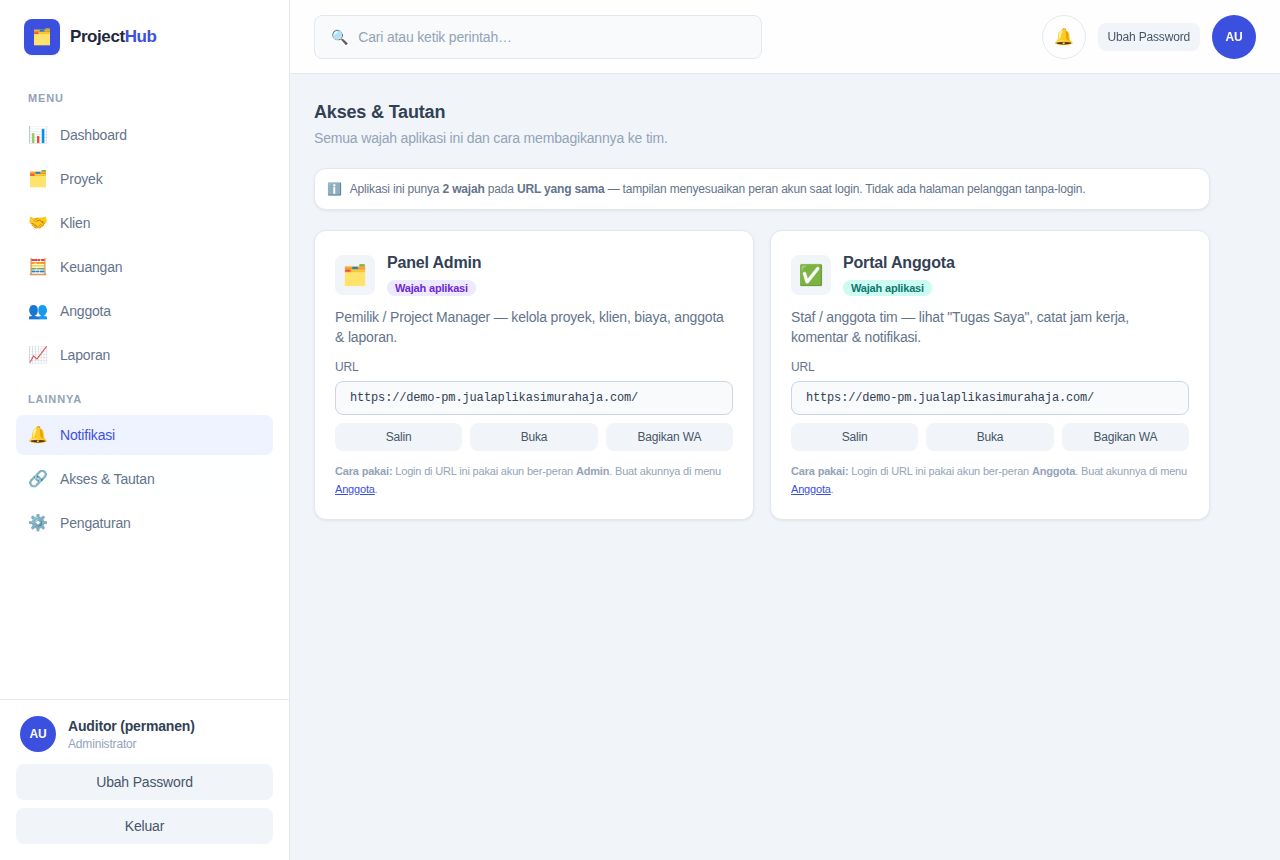1280x860 pixels.
Task: Click the Keluar button
Action: pyautogui.click(x=144, y=826)
